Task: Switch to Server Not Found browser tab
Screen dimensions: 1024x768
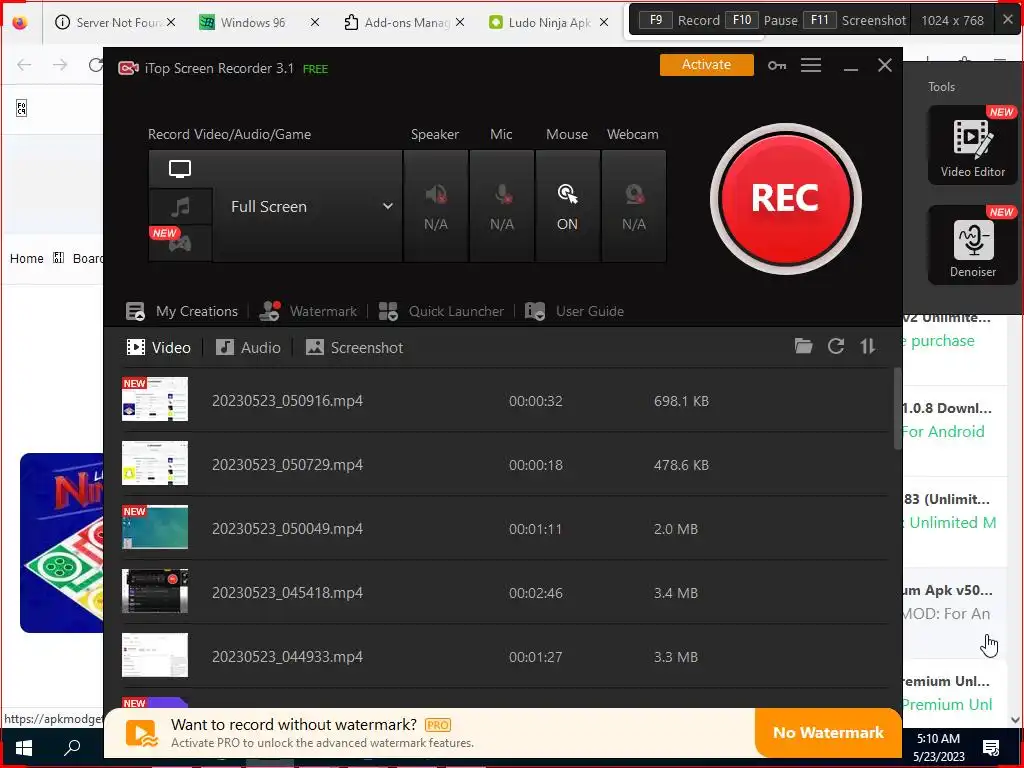Action: click(x=116, y=22)
